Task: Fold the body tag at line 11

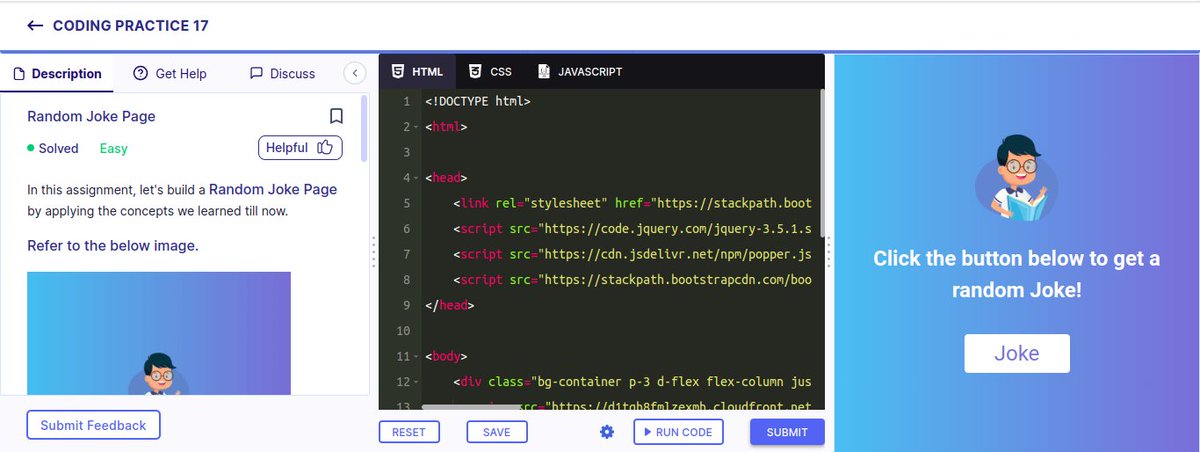Action: click(416, 357)
